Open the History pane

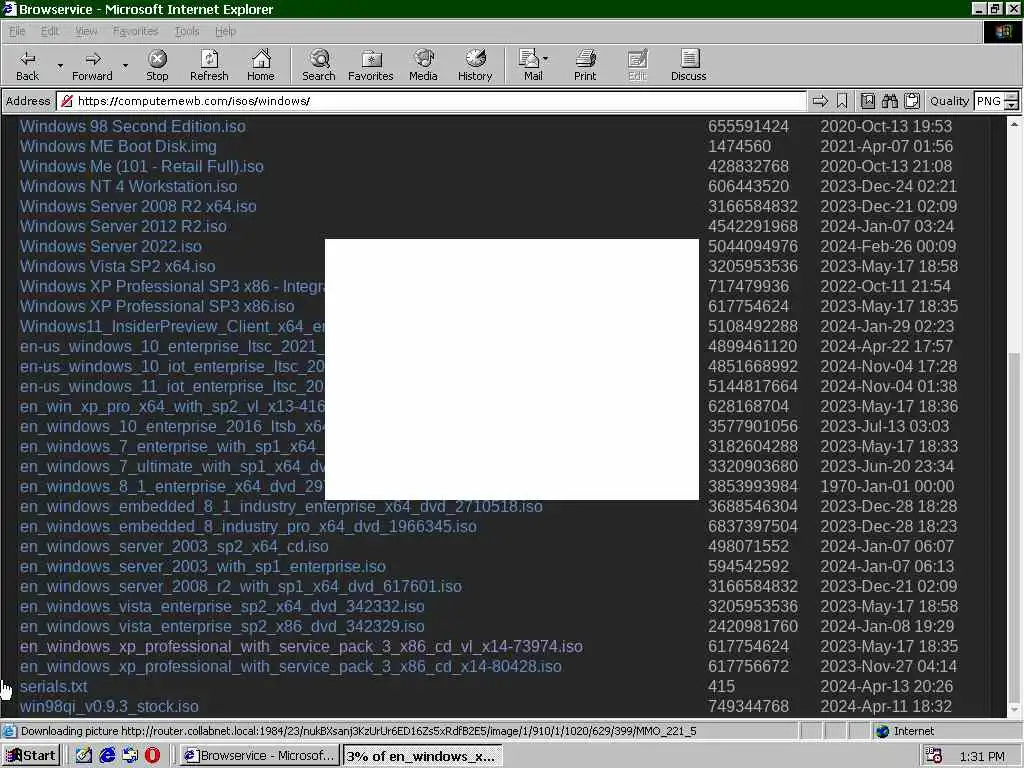point(475,65)
